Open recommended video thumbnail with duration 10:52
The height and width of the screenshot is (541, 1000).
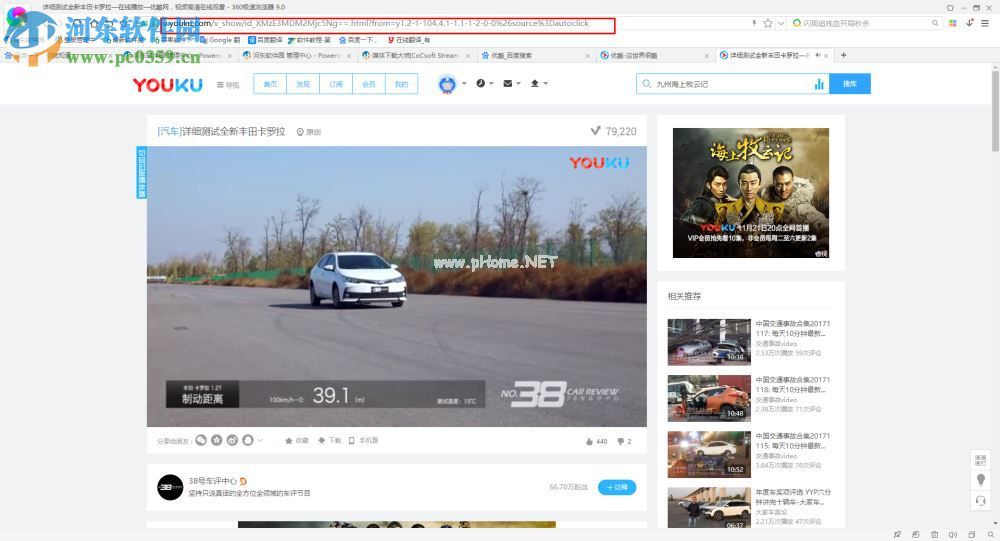pyautogui.click(x=709, y=454)
